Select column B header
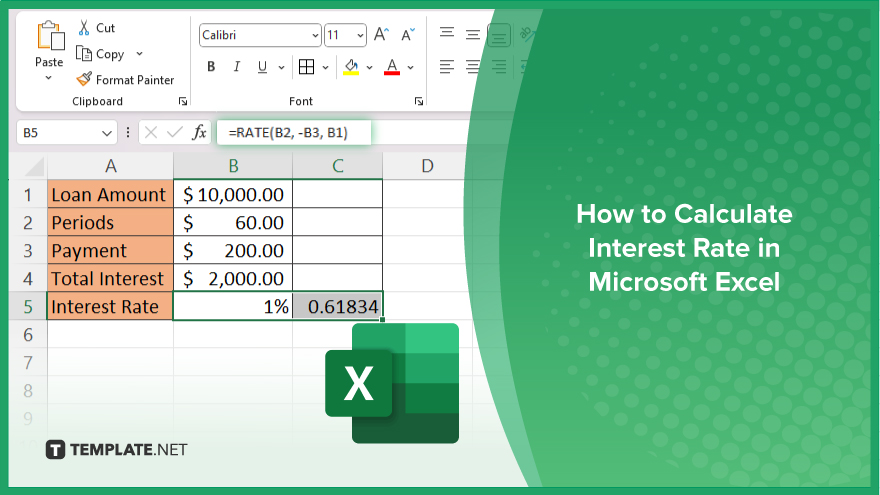The height and width of the screenshot is (495, 880). click(x=233, y=166)
